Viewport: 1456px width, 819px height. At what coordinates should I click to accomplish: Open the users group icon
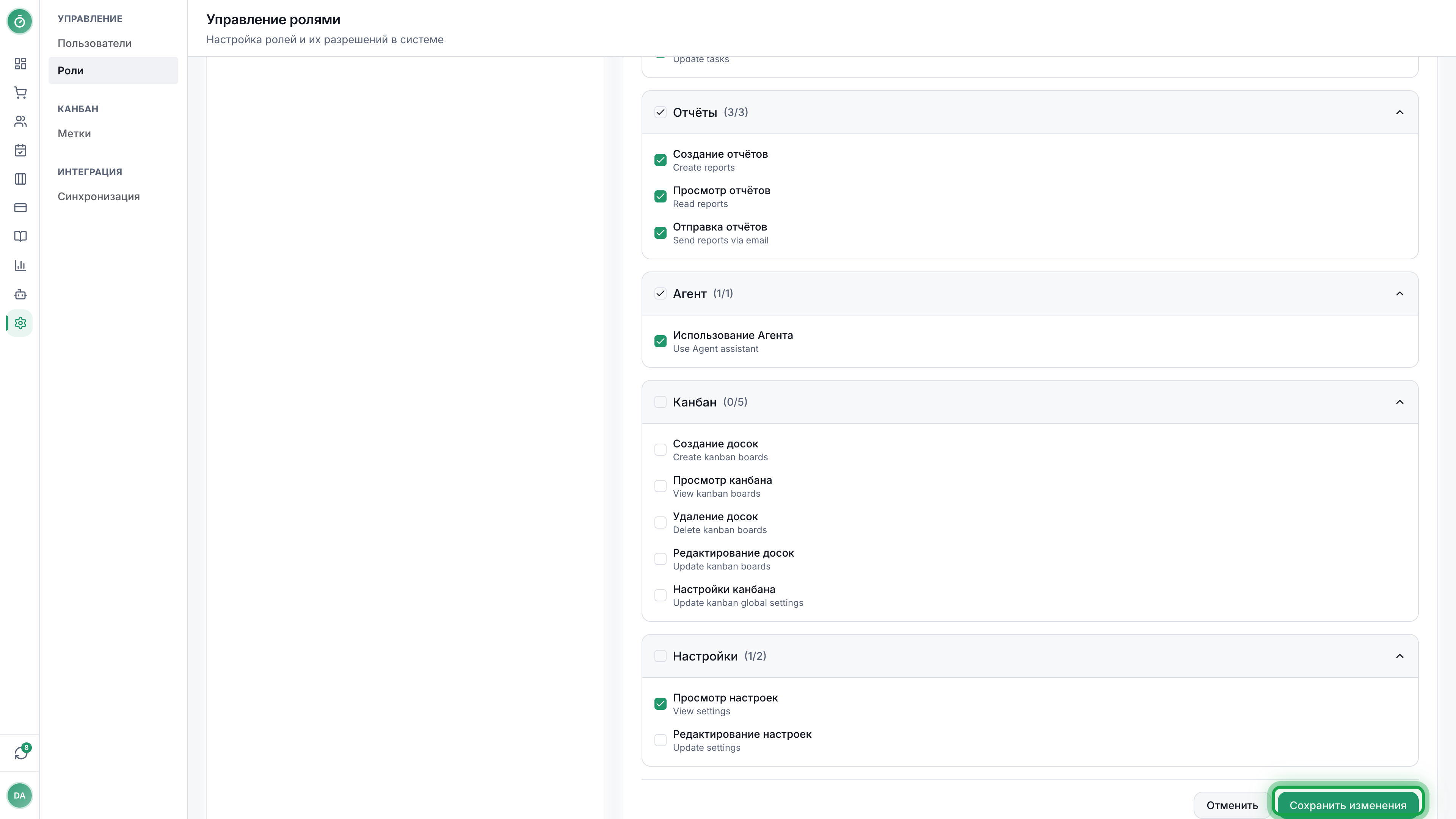[20, 121]
